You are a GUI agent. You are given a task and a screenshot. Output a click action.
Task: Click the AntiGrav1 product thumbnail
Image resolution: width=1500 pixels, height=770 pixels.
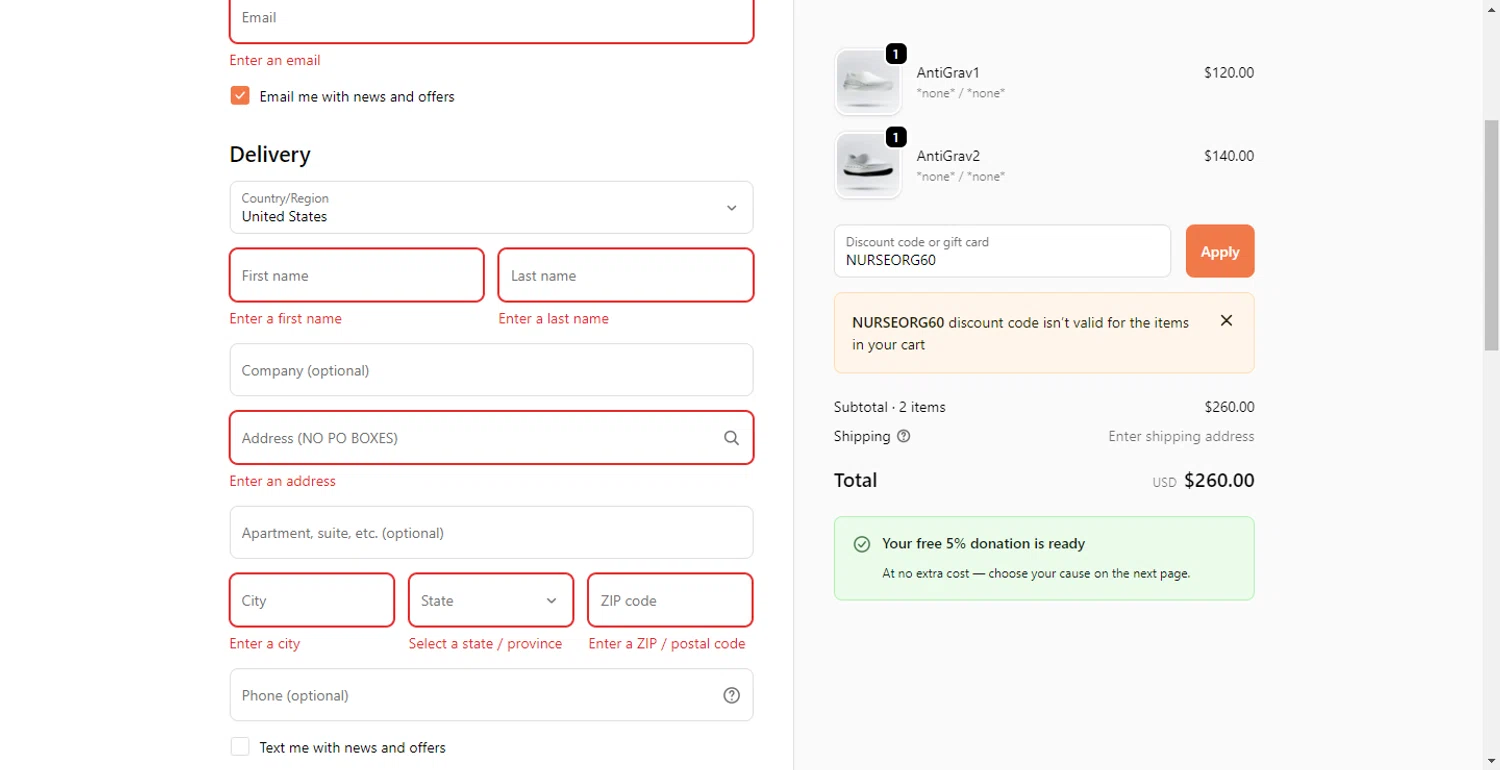point(868,82)
